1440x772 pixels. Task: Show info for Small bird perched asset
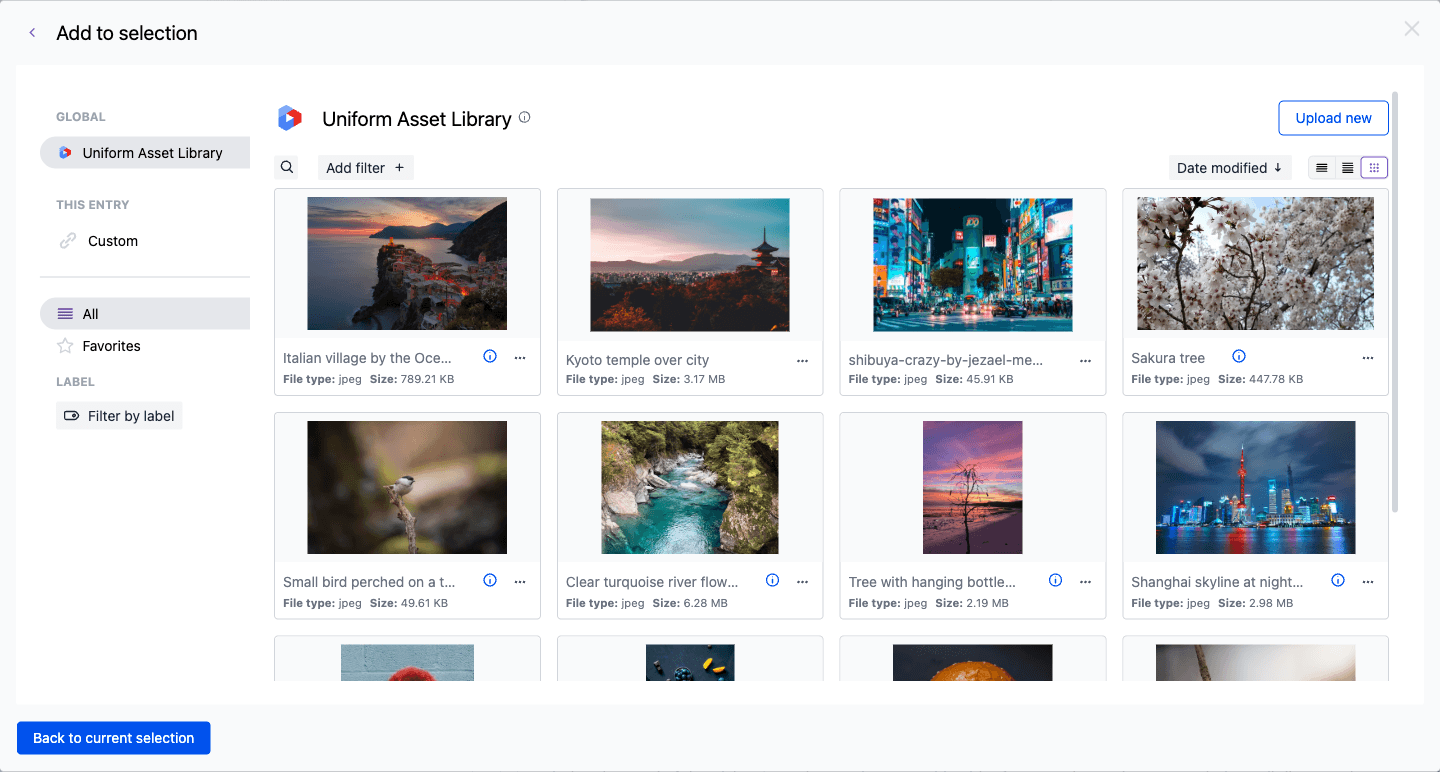pyautogui.click(x=490, y=580)
